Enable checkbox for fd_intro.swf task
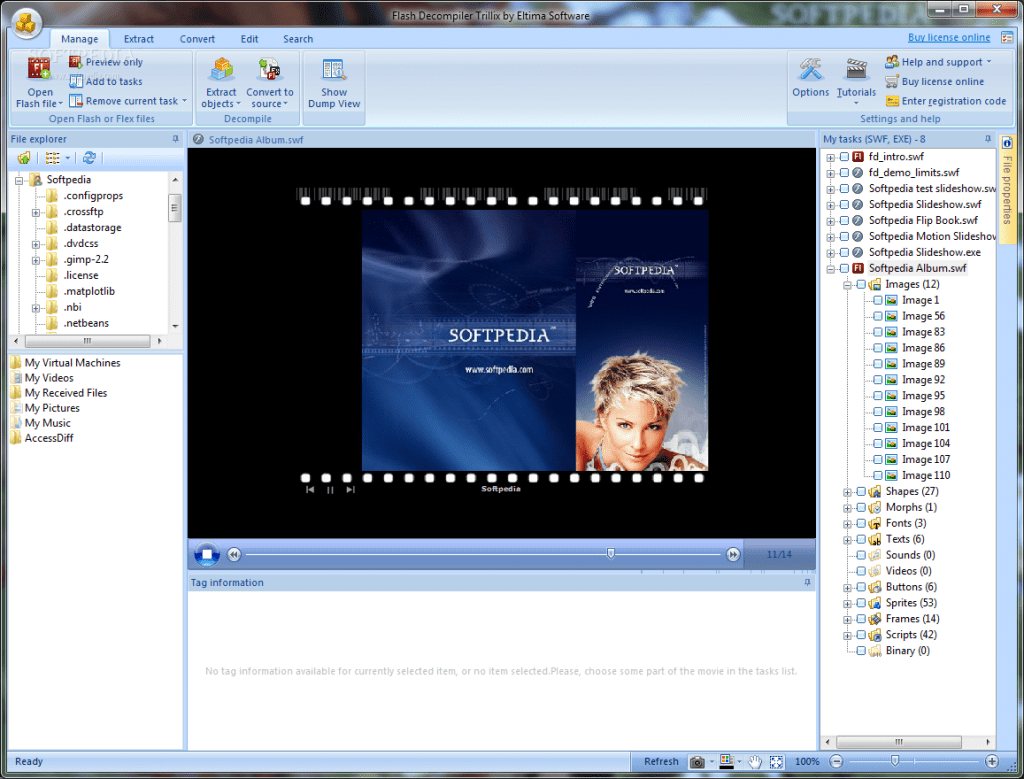Screen dimensions: 1024x779 coord(844,157)
